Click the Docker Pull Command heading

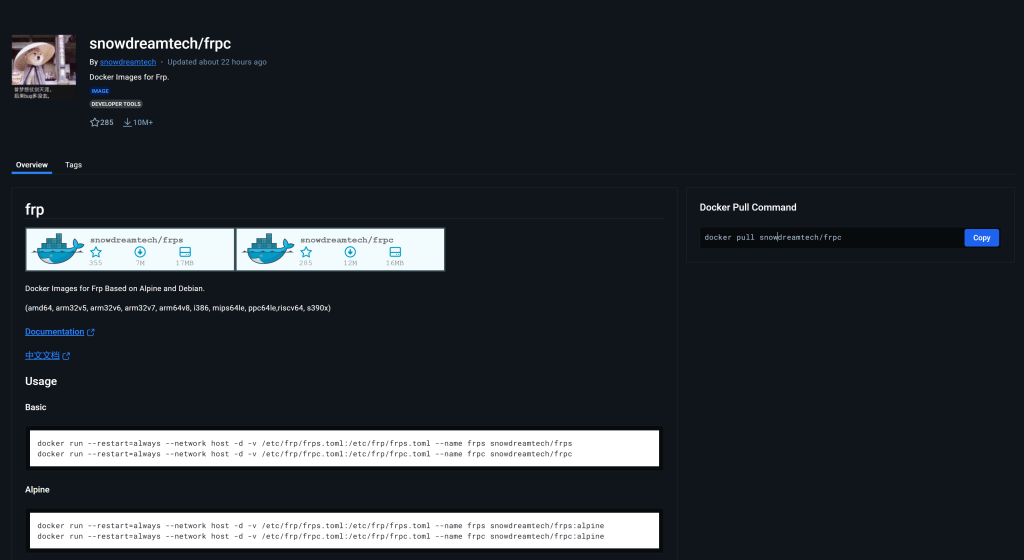tap(748, 208)
